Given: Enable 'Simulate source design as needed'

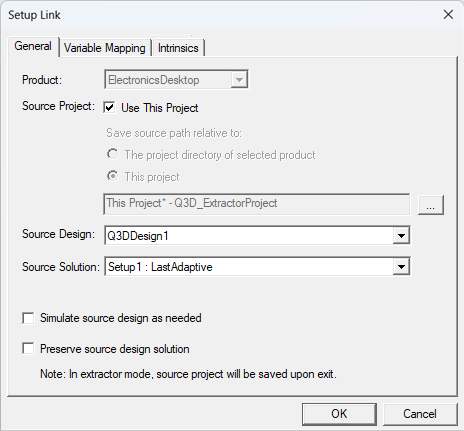Looking at the screenshot, I should pos(28,318).
